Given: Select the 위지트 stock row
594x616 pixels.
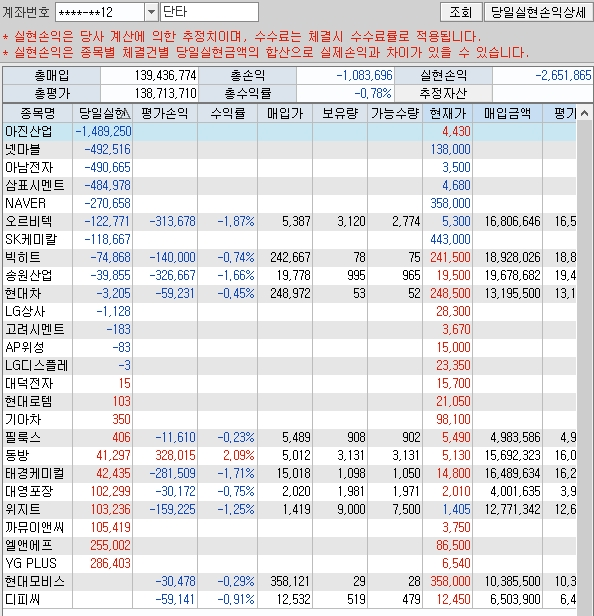Looking at the screenshot, I should coord(290,510).
